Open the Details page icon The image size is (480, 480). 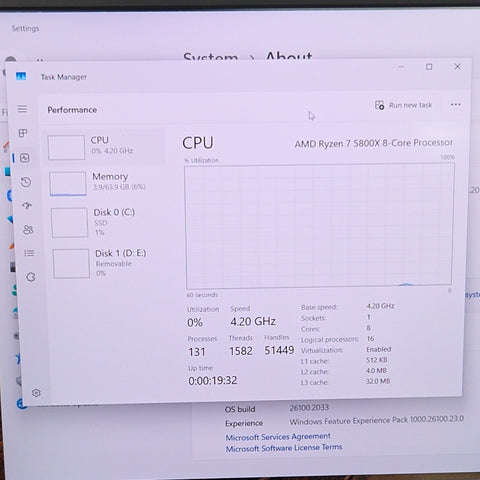[x=29, y=253]
